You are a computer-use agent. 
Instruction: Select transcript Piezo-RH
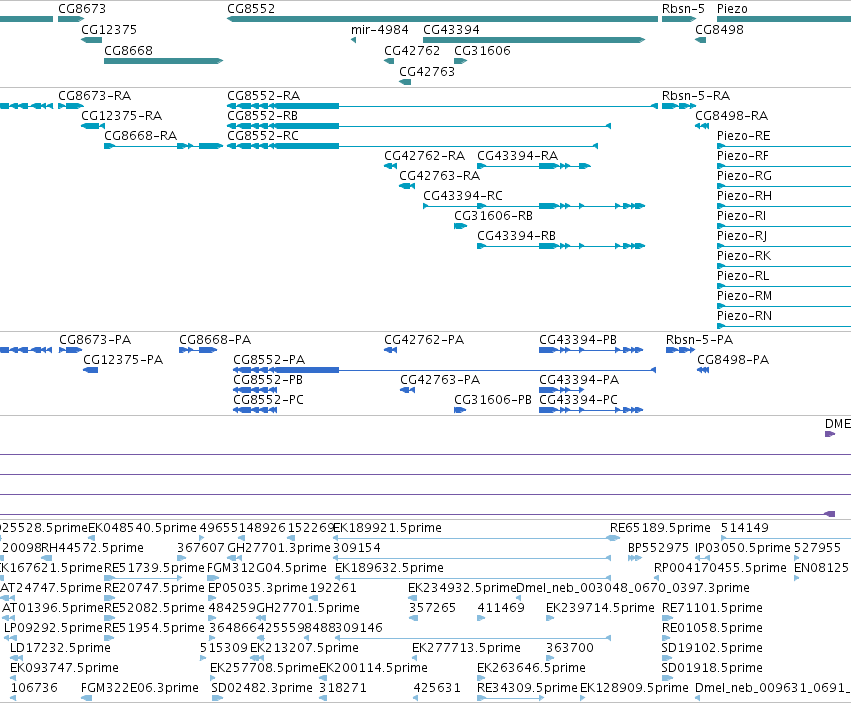click(744, 195)
